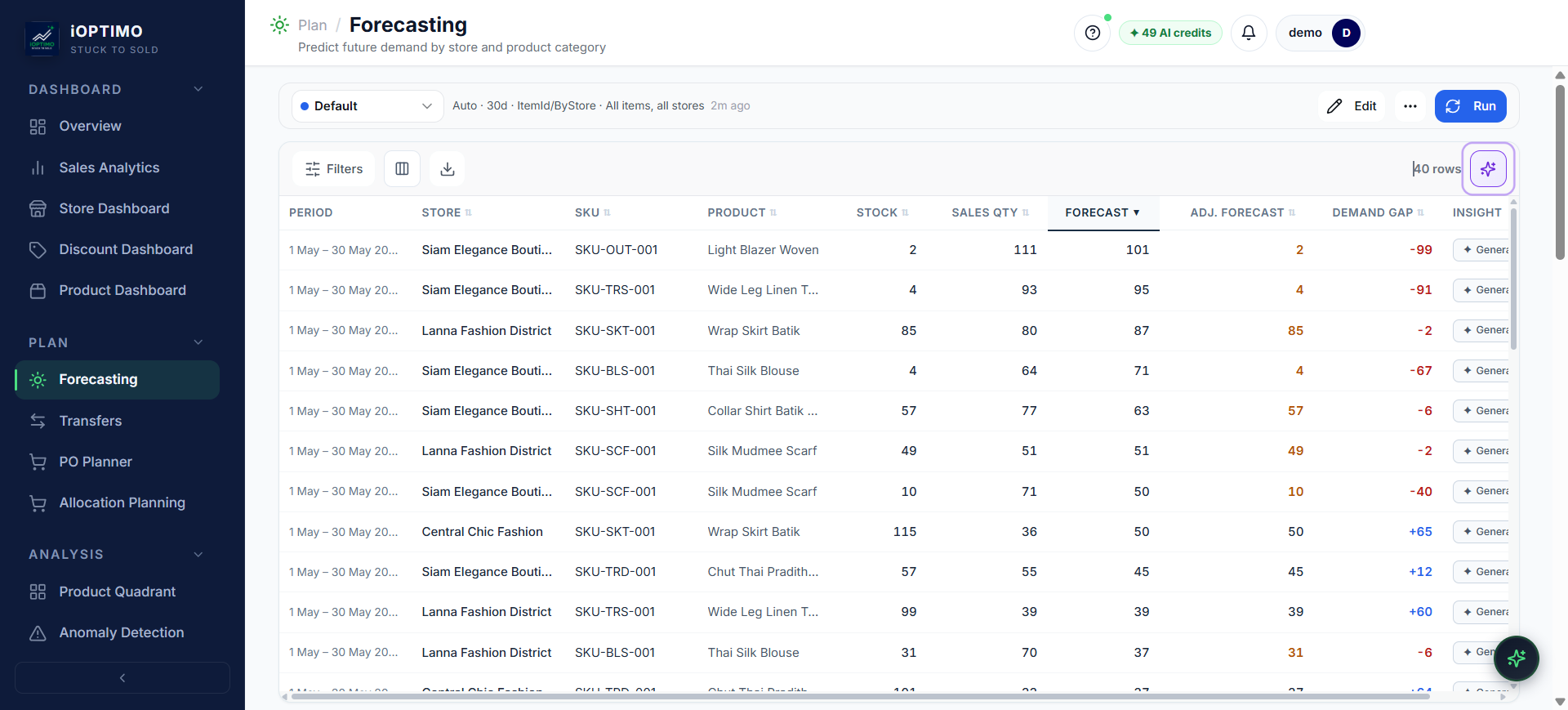
Task: Open Store Dashboard page
Action: (117, 208)
